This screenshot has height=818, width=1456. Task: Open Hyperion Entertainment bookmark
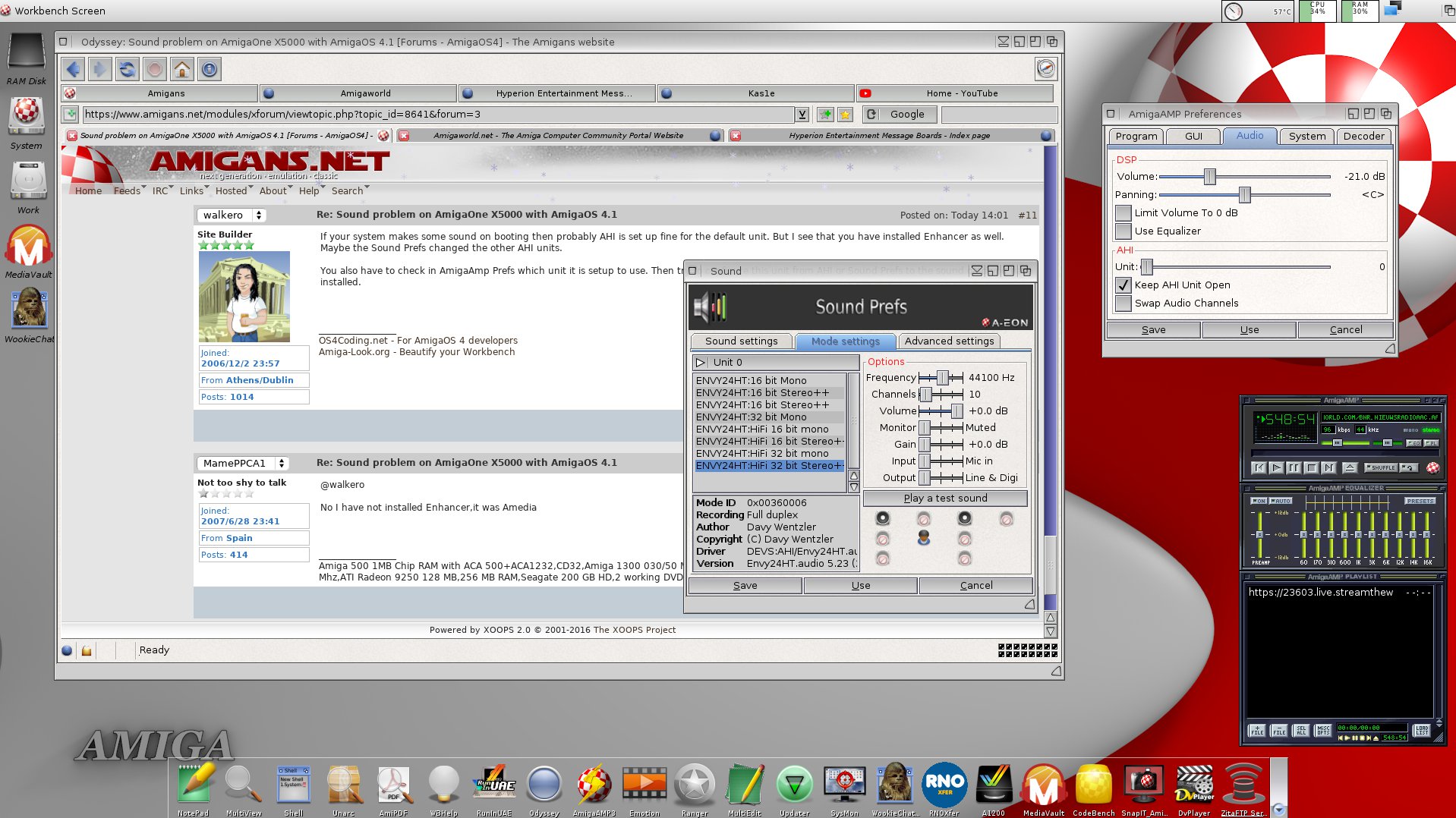[x=558, y=93]
